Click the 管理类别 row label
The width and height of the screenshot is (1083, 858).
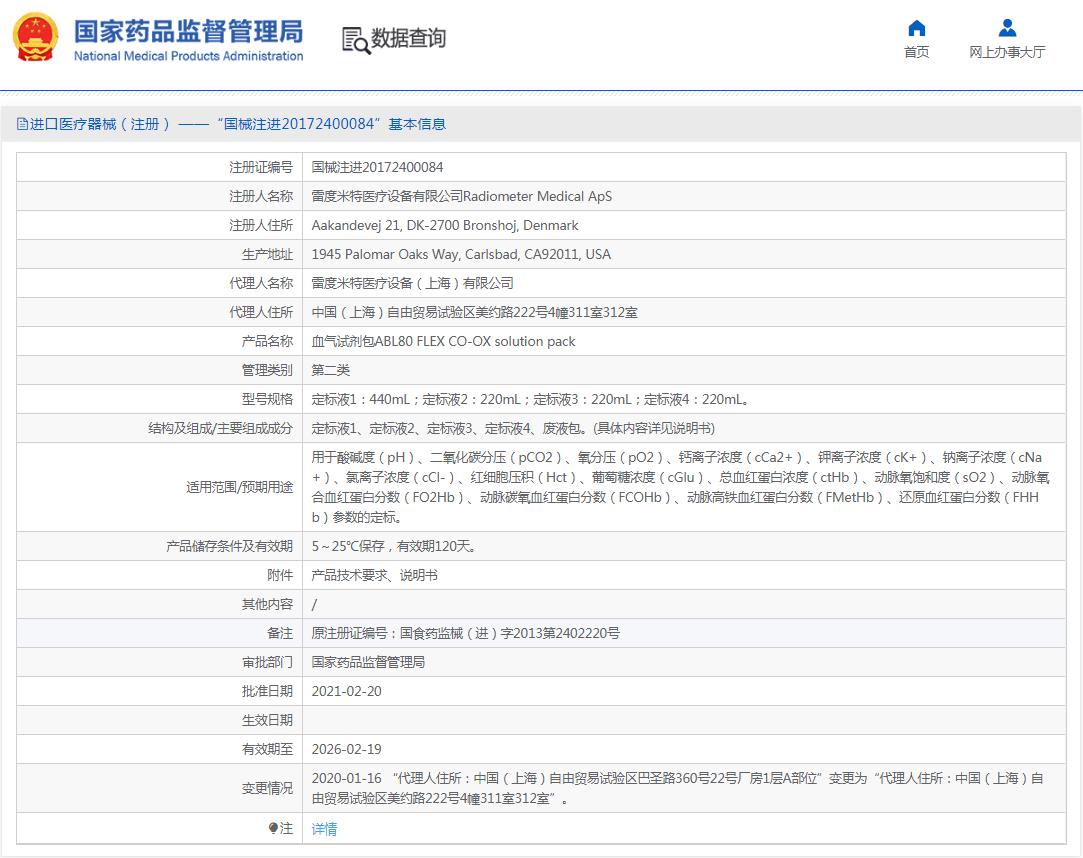[x=267, y=370]
